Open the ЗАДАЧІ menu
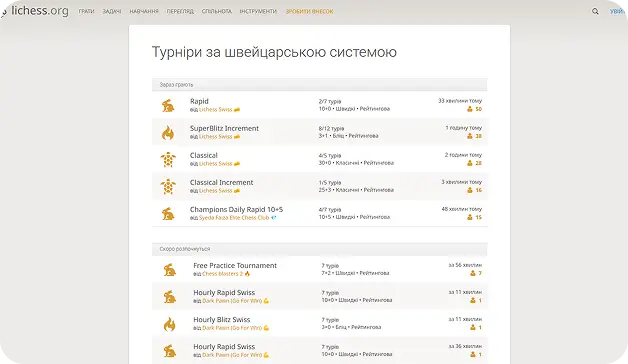The image size is (628, 364). click(x=112, y=12)
